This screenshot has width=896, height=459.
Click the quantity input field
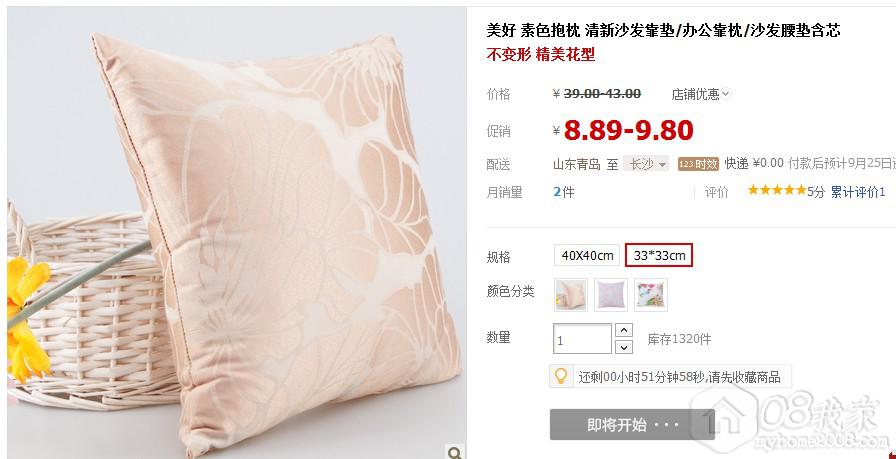[582, 339]
